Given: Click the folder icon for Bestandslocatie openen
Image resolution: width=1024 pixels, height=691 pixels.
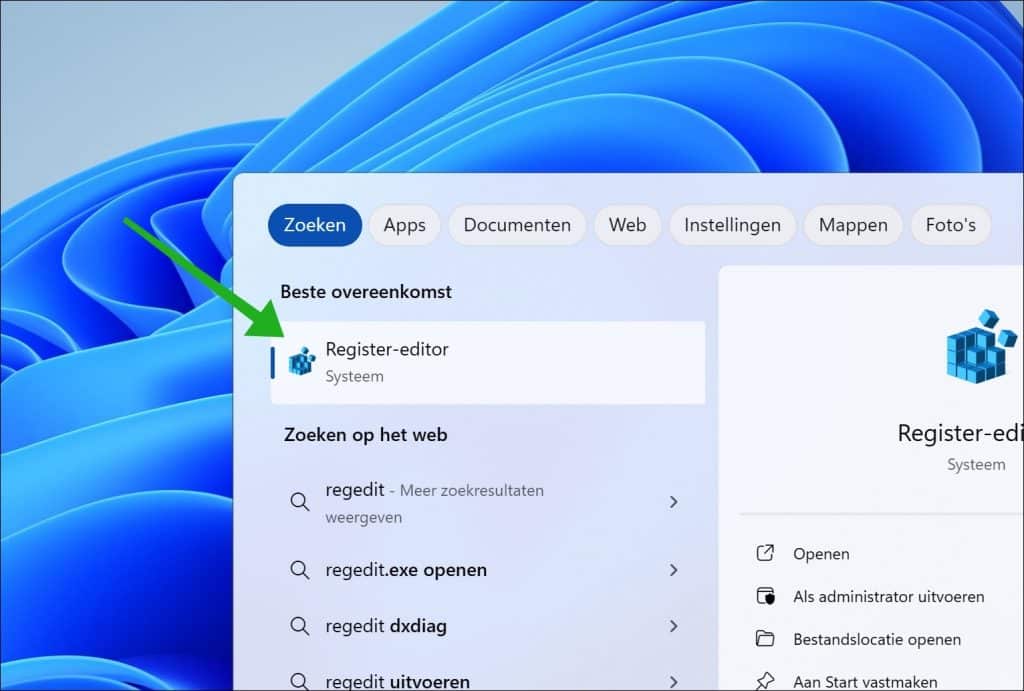Looking at the screenshot, I should [765, 639].
